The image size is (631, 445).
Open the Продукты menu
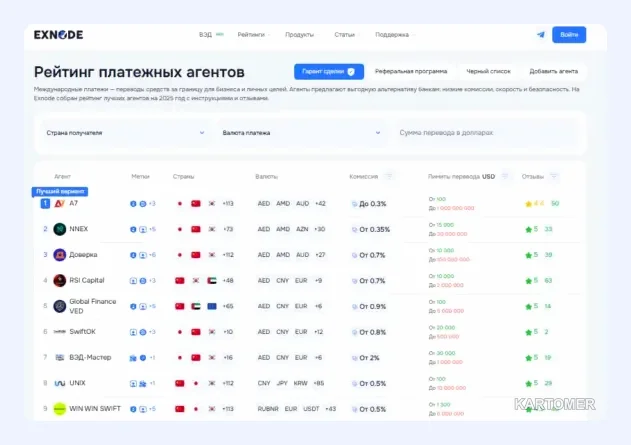tap(299, 35)
